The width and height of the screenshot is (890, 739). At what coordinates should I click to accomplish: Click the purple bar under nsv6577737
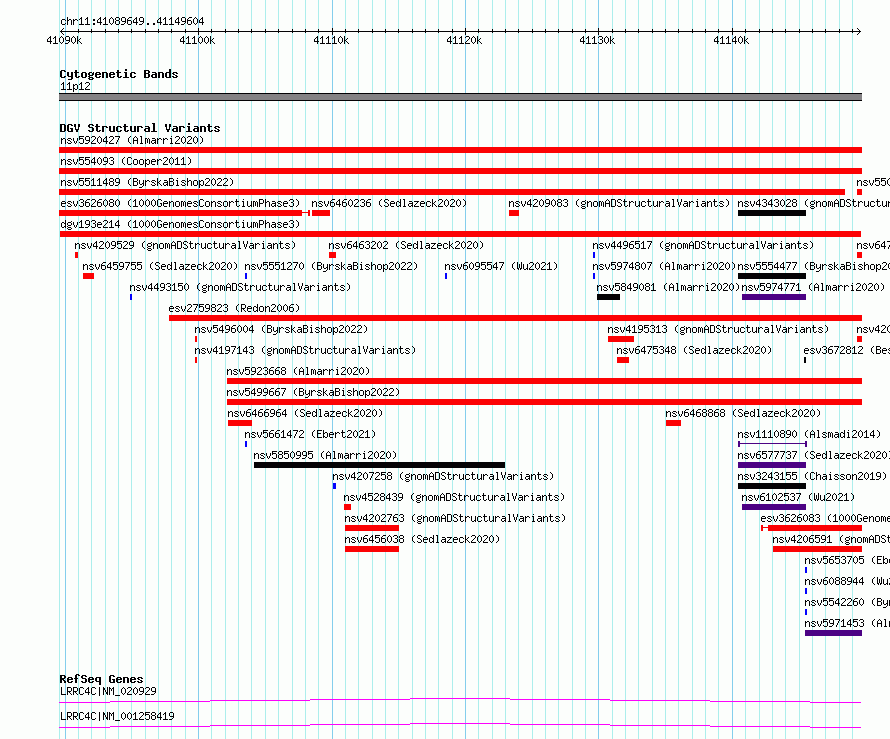tap(771, 465)
